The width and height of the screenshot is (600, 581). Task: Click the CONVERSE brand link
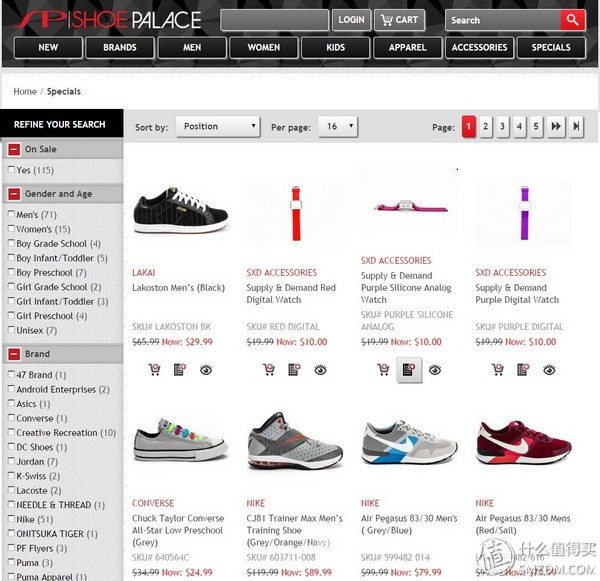(x=153, y=503)
